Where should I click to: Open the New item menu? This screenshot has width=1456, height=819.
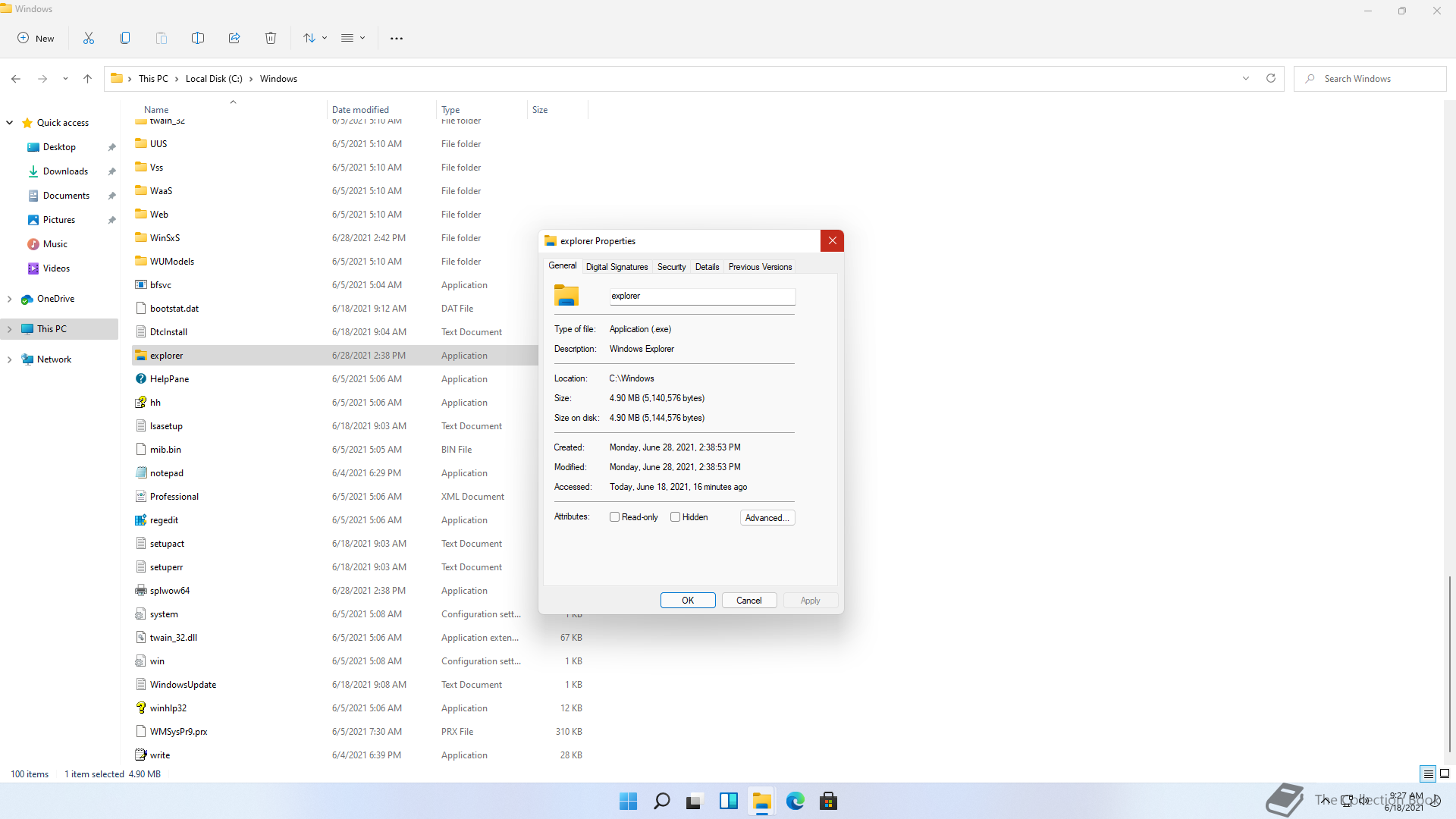36,38
